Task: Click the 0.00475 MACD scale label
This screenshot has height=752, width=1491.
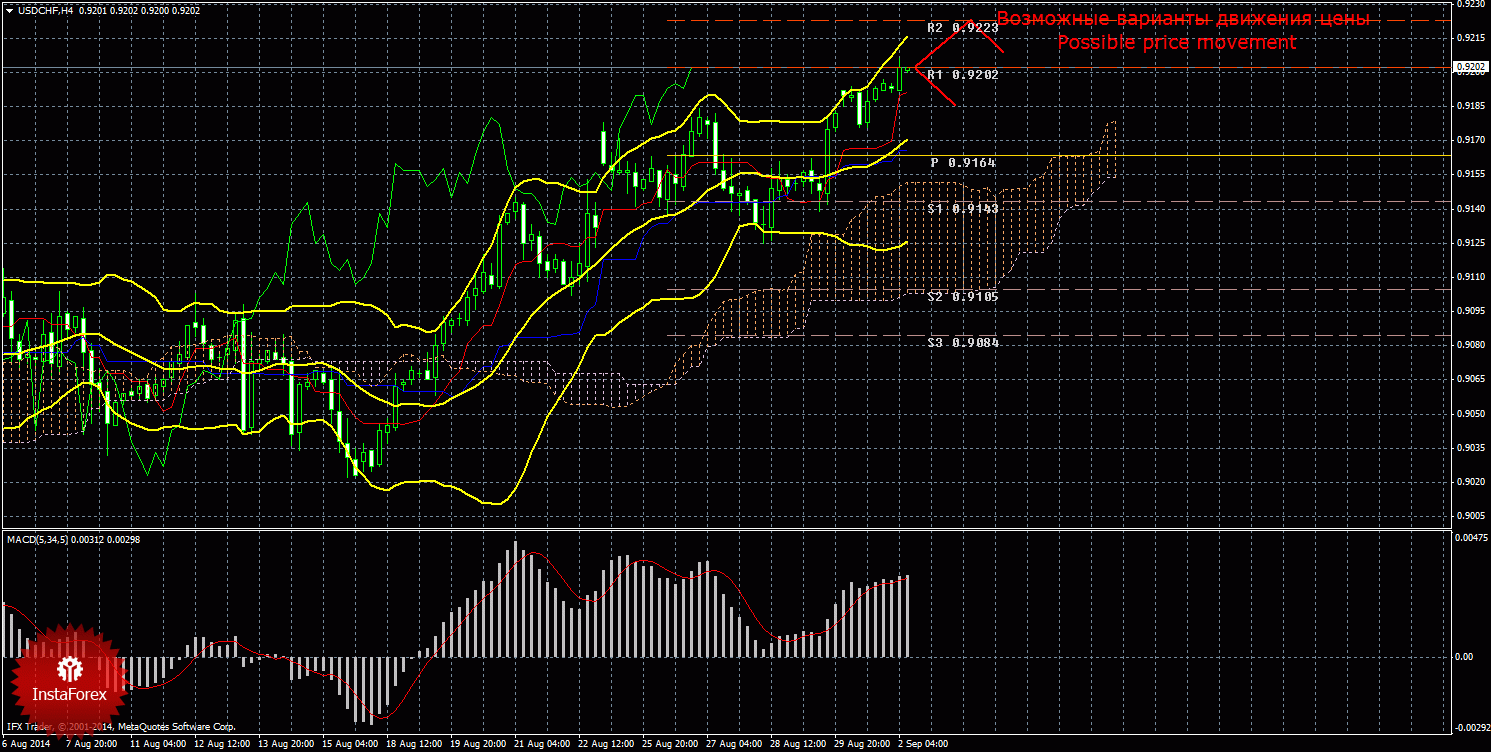Action: 1470,538
